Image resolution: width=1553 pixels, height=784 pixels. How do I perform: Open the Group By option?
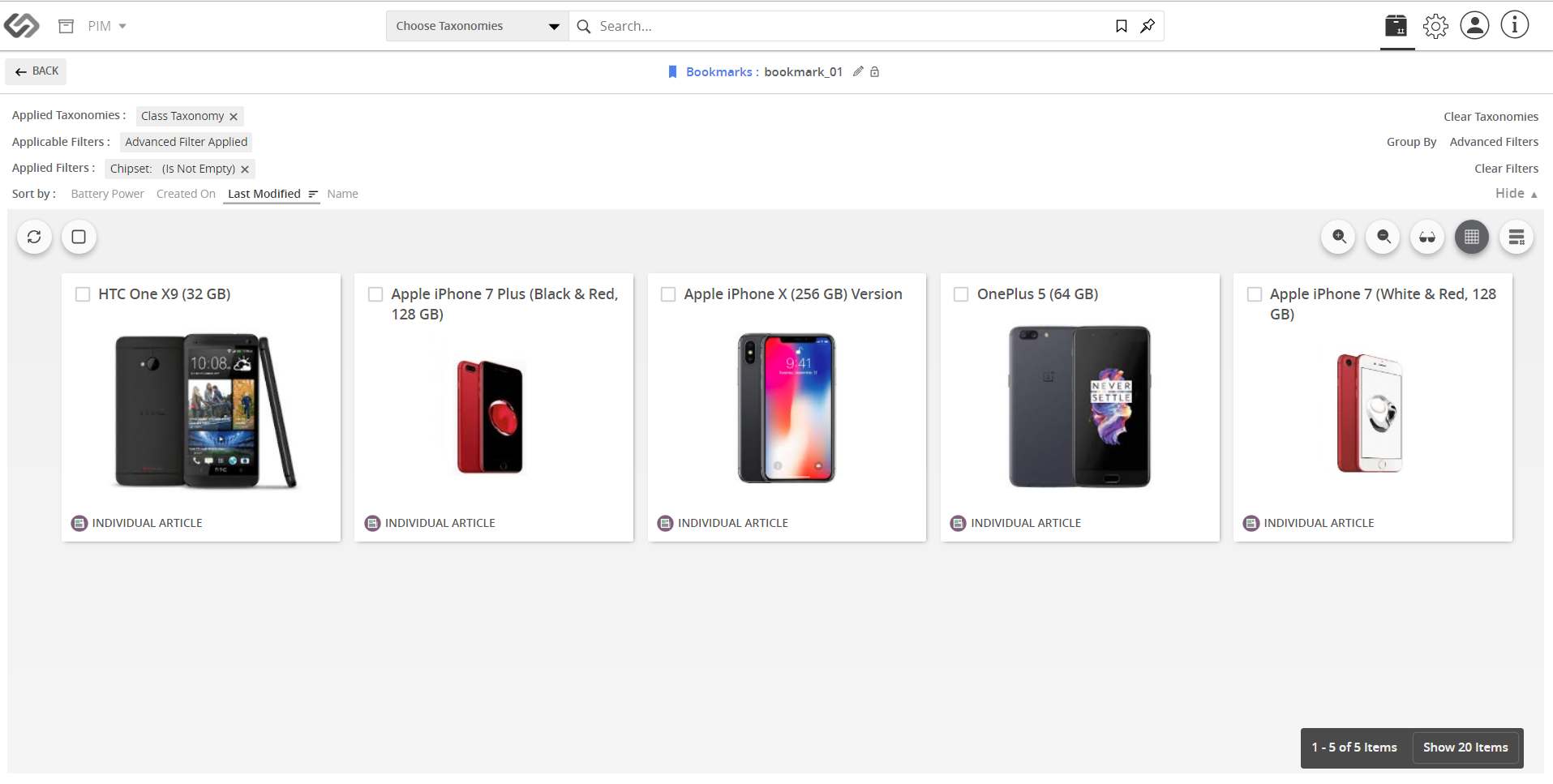click(1411, 142)
